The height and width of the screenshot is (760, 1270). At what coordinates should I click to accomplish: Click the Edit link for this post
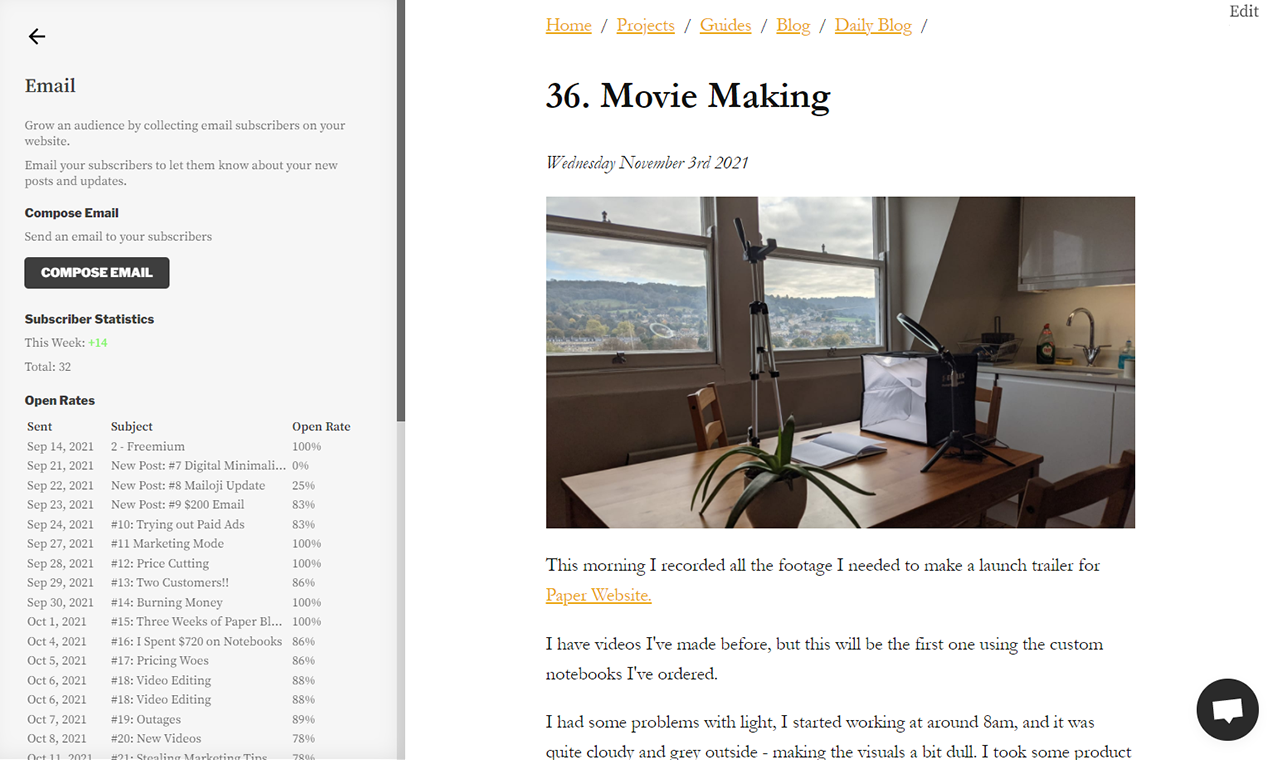pyautogui.click(x=1243, y=11)
